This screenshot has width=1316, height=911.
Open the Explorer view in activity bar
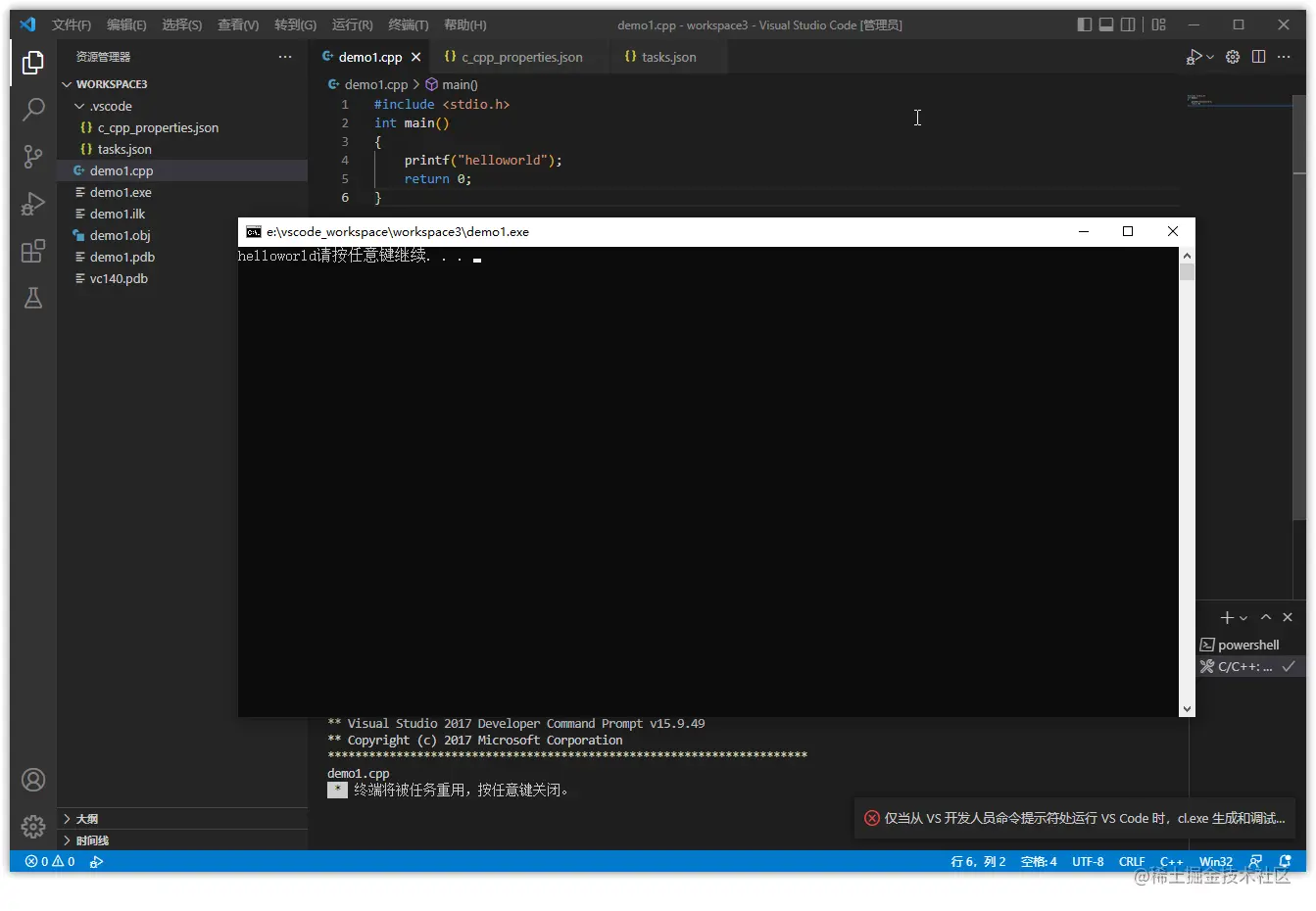tap(33, 63)
